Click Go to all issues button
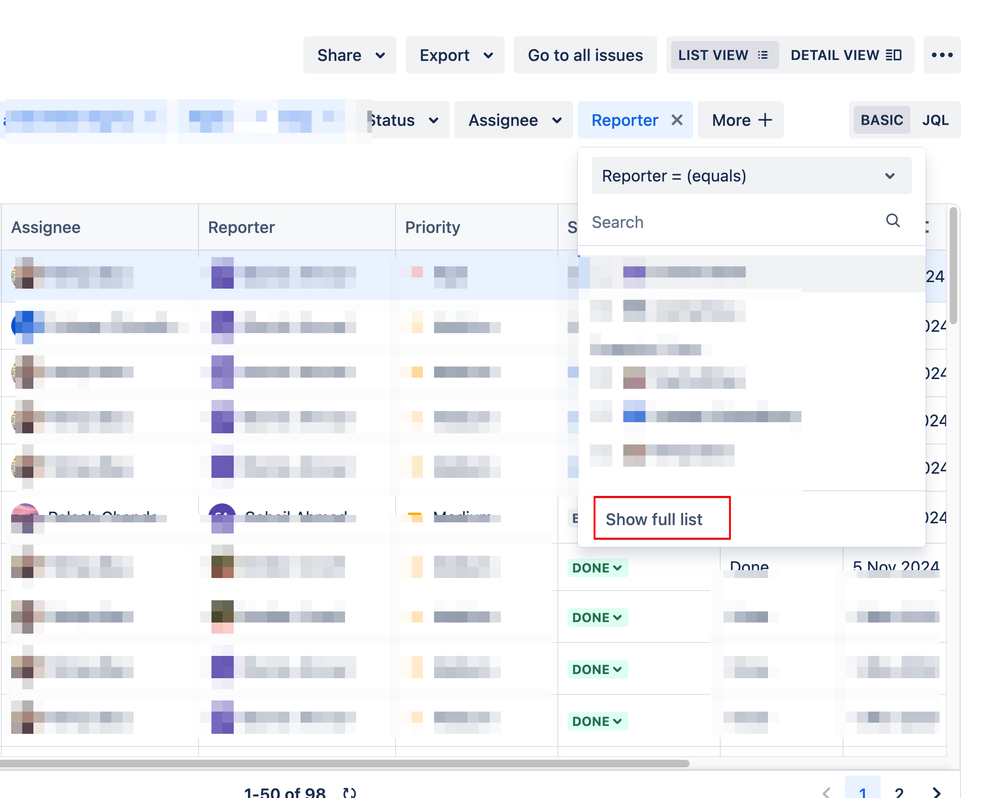998x798 pixels. 585,55
